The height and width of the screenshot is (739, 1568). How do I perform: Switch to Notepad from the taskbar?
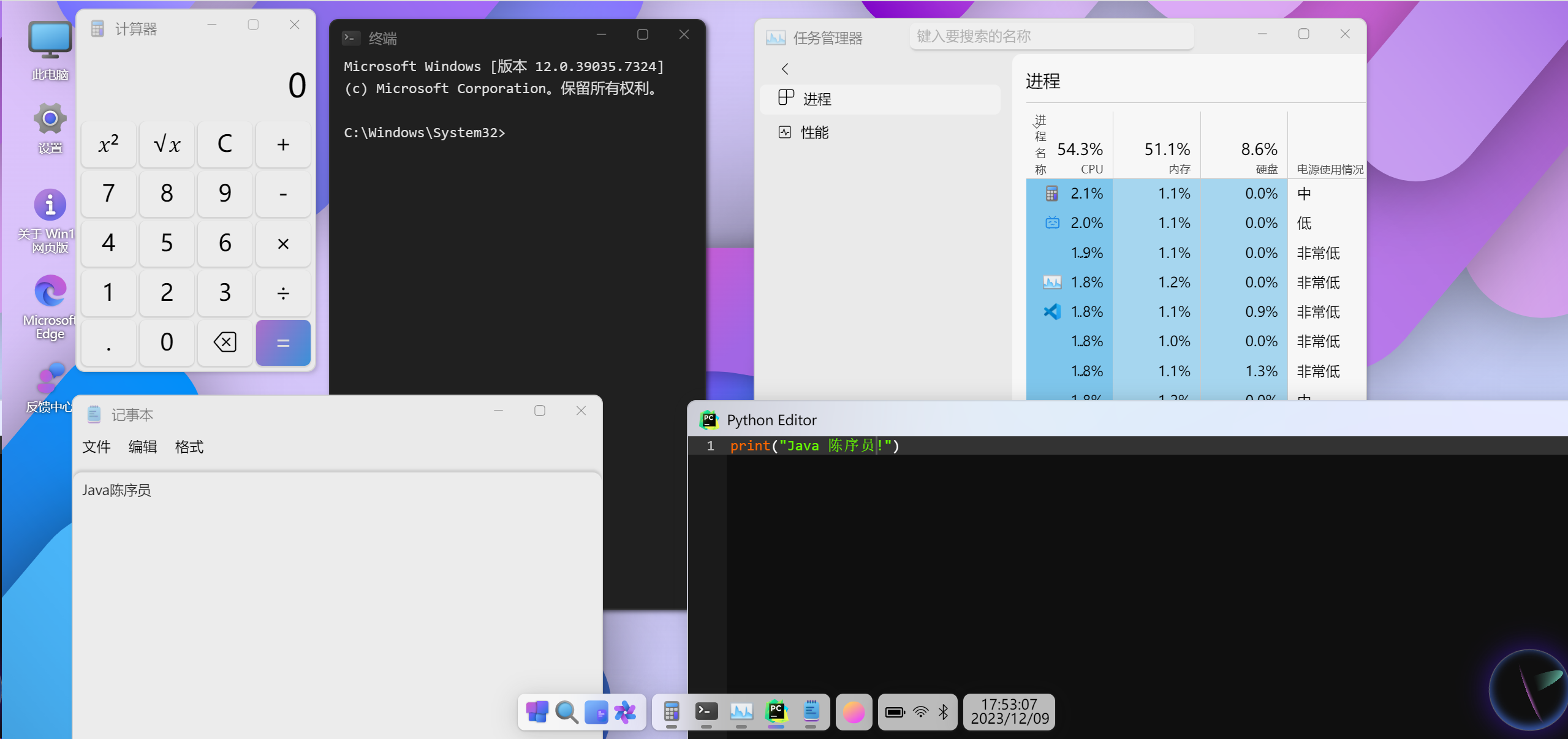pyautogui.click(x=811, y=712)
